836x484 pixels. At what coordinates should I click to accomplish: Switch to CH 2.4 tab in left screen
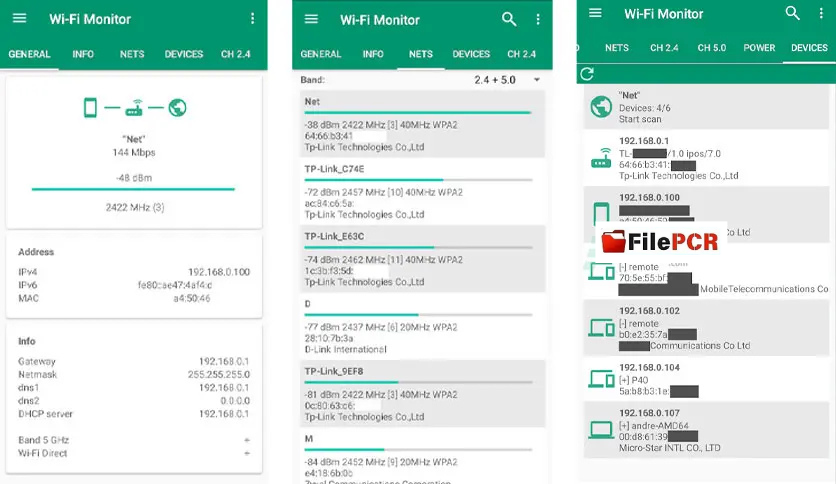pos(236,54)
